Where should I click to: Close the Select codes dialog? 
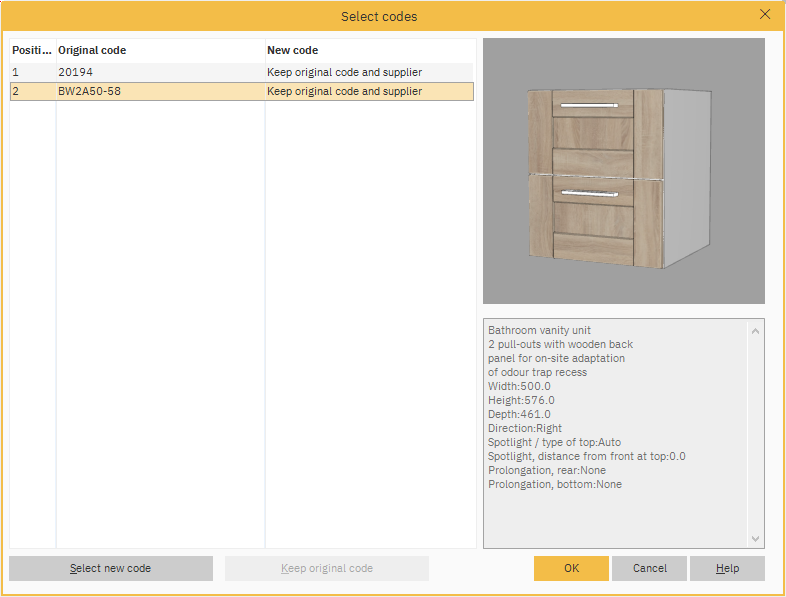(x=765, y=15)
